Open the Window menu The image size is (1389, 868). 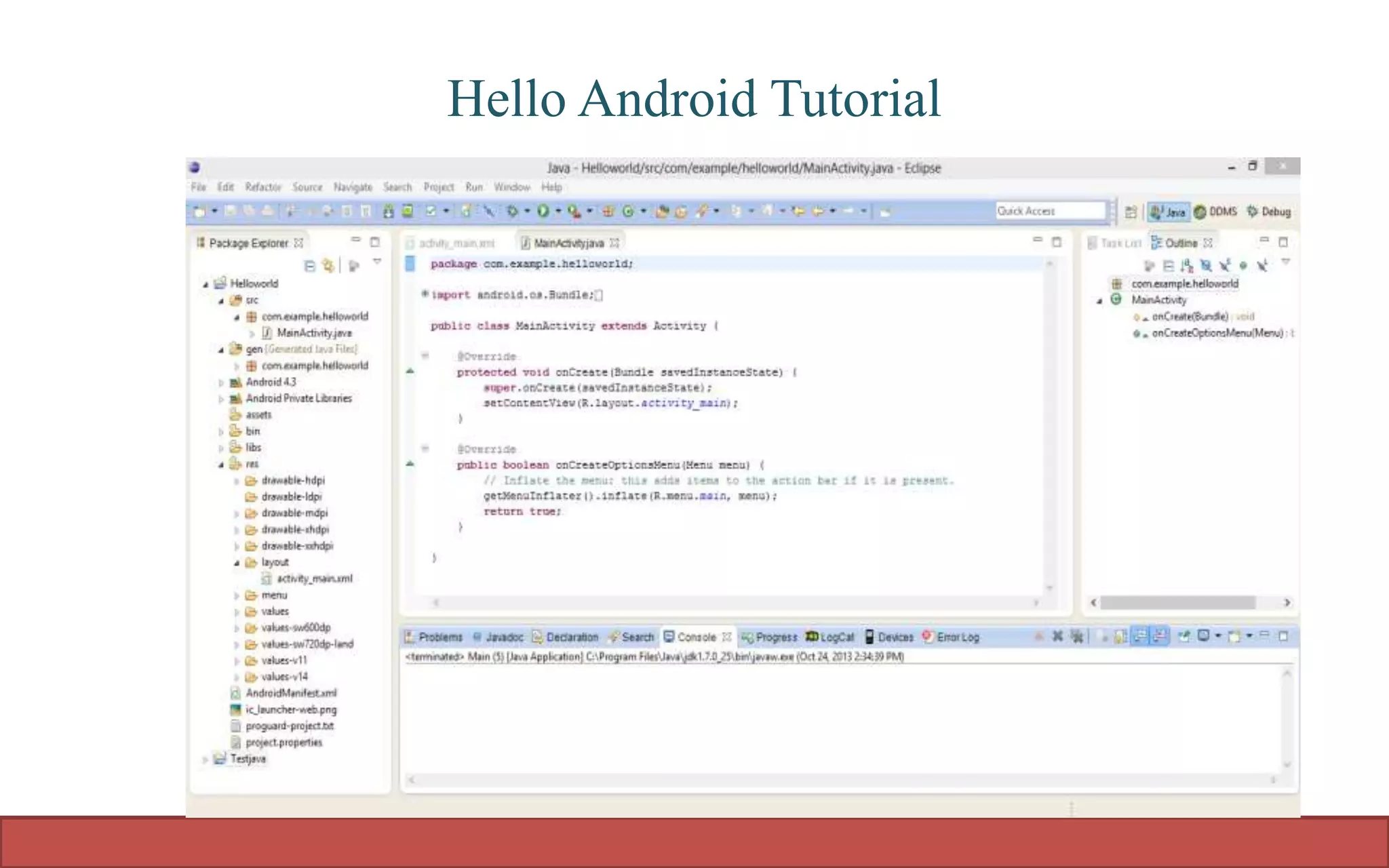point(512,187)
